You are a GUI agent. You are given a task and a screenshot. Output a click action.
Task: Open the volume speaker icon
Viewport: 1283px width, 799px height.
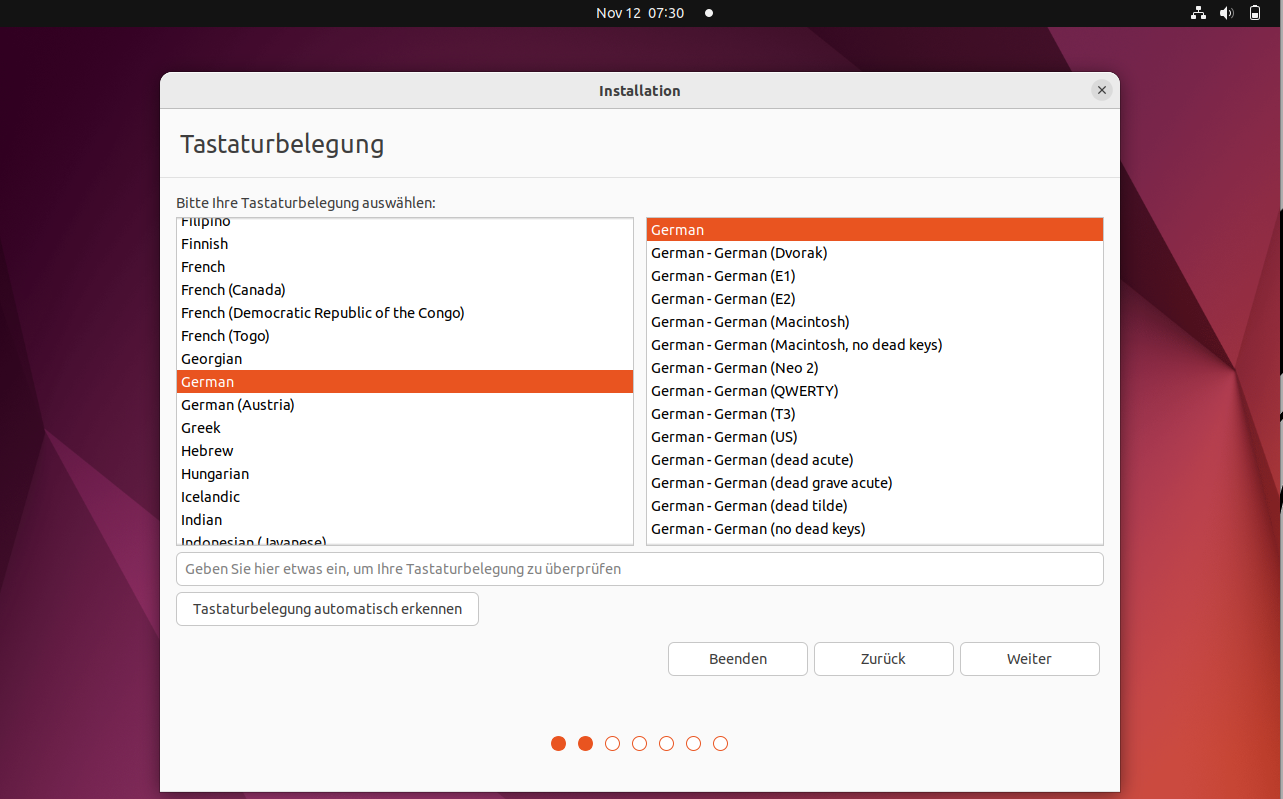tap(1227, 13)
